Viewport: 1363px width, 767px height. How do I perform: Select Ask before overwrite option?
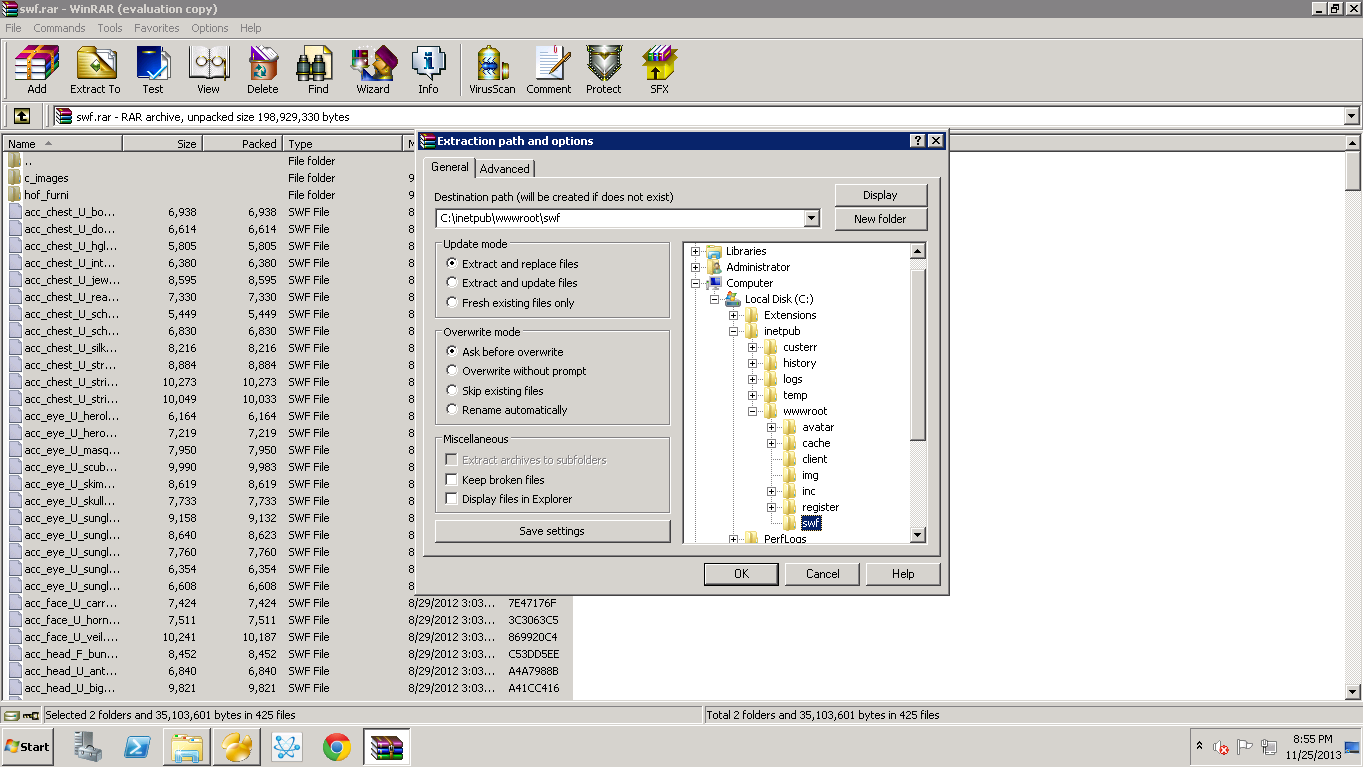tap(452, 352)
